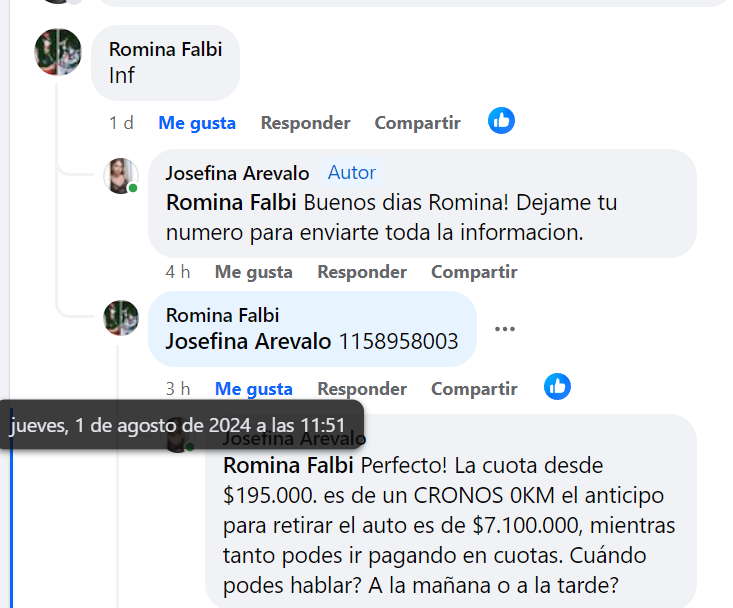Toggle "Me gusta" on the "Inf" comment
The width and height of the screenshot is (733, 608).
(x=197, y=123)
